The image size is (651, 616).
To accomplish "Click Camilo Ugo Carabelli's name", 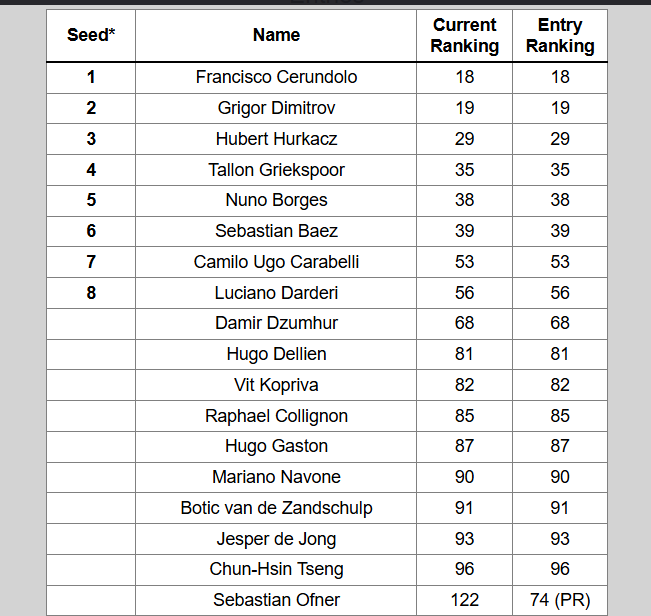I will coord(276,262).
